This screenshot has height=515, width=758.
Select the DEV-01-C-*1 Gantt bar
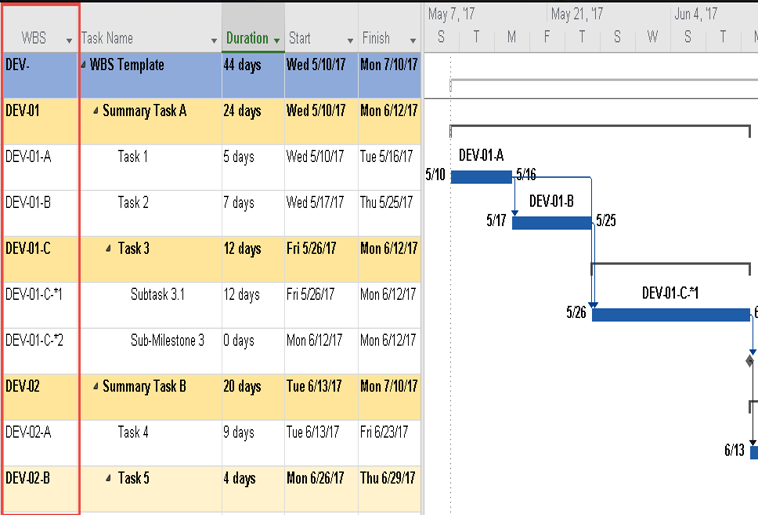coord(670,314)
